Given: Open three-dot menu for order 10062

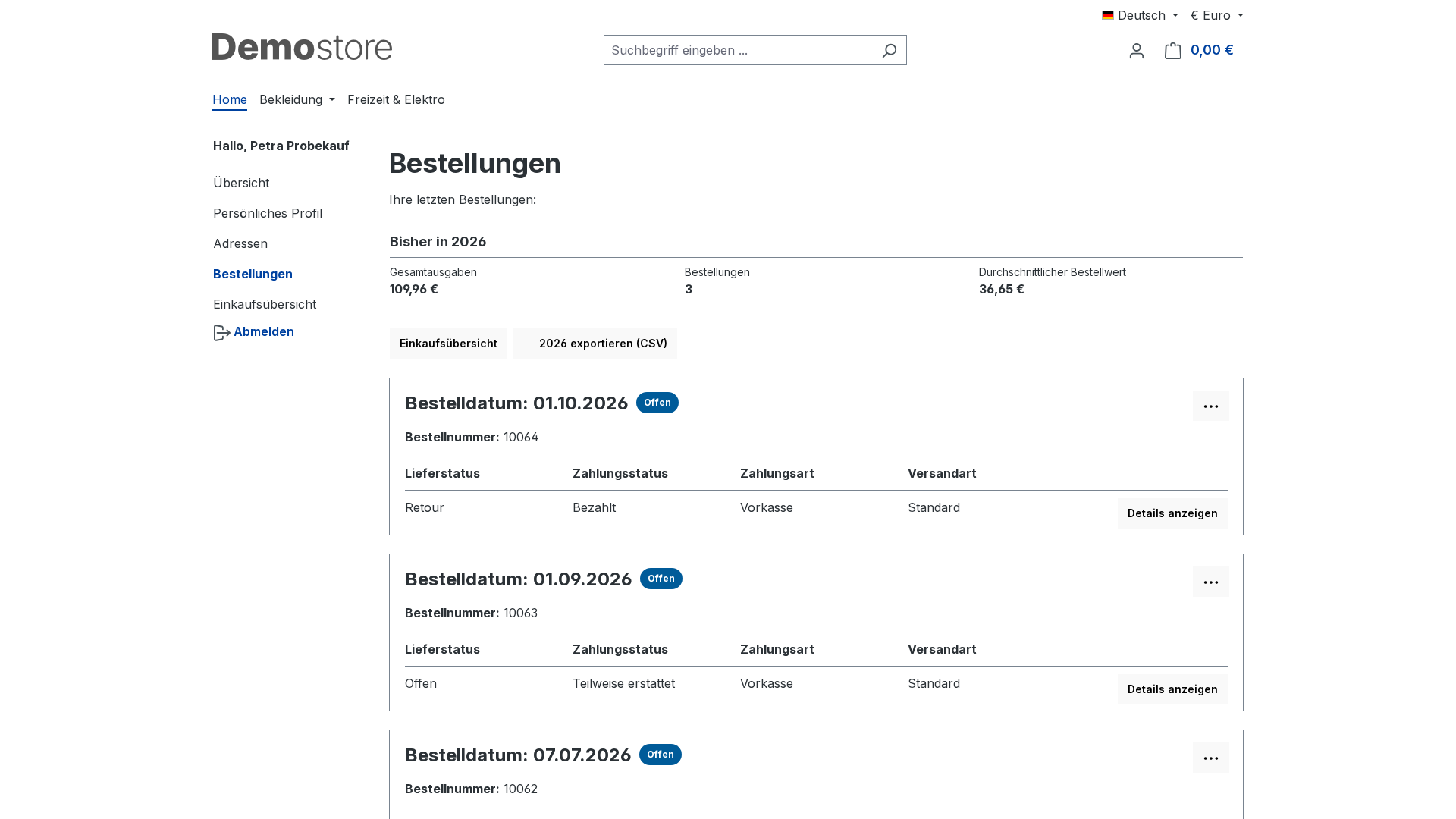Looking at the screenshot, I should pyautogui.click(x=1210, y=758).
